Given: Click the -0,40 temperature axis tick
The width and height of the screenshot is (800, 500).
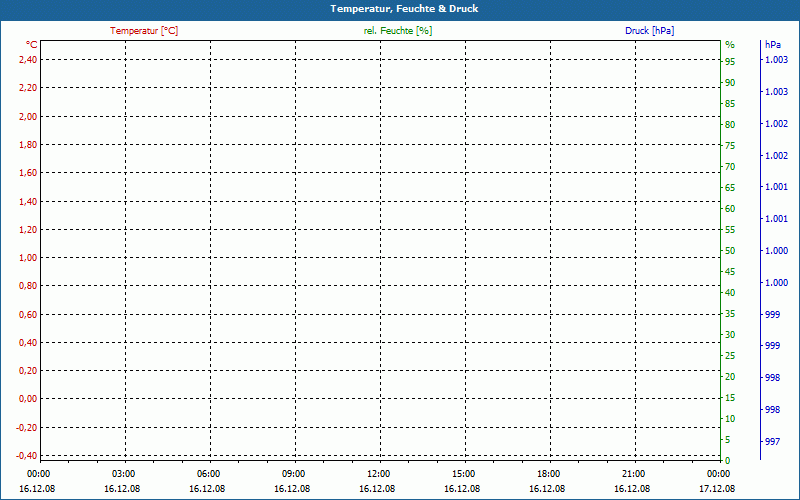Looking at the screenshot, I should (x=26, y=455).
